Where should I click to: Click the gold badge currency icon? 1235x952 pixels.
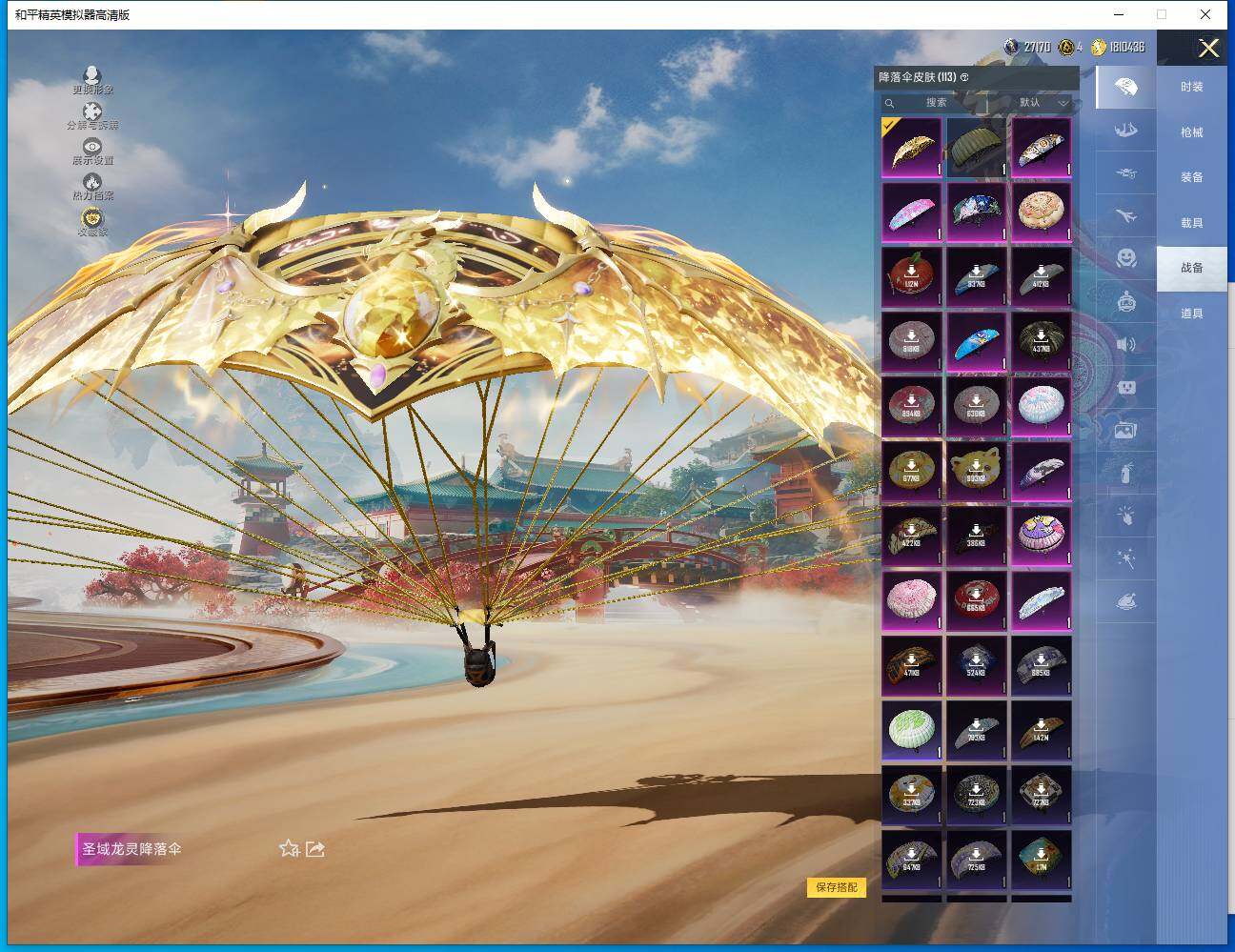(x=1066, y=47)
